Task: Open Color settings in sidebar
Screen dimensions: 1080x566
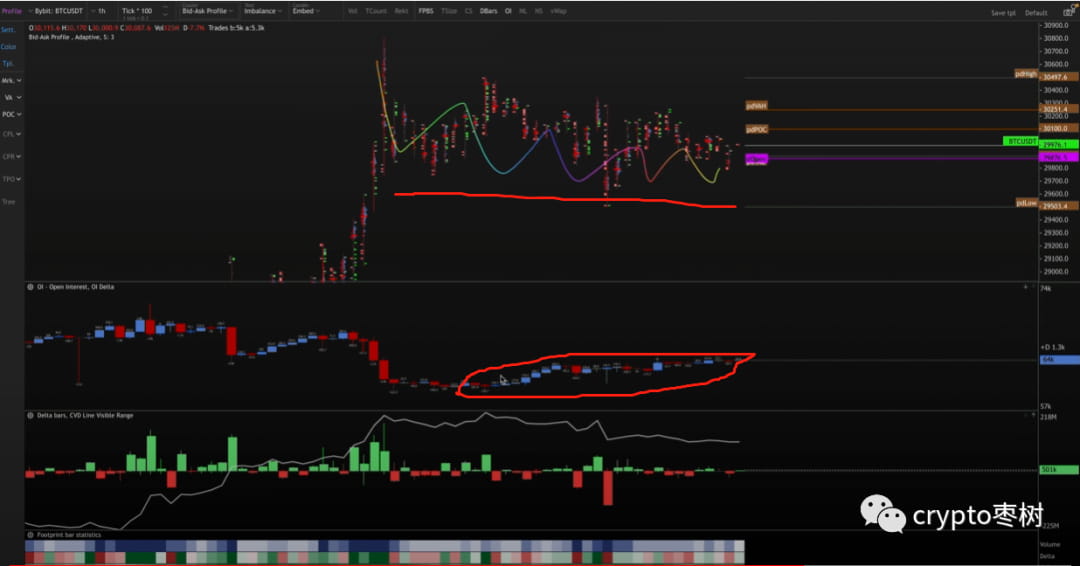Action: tap(8, 47)
